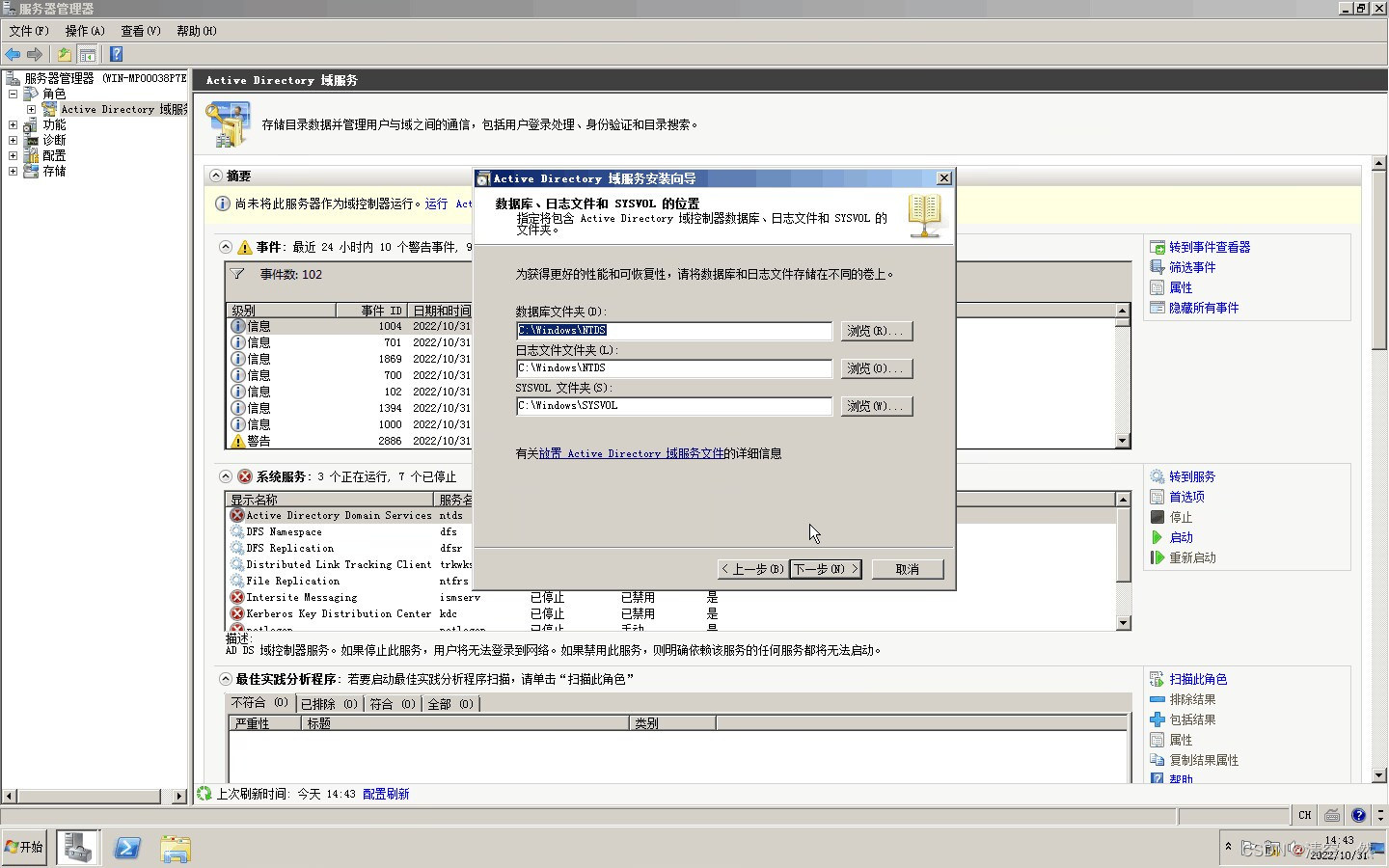The image size is (1389, 868).
Task: Collapse the 事件 section chevron
Action: (x=225, y=247)
